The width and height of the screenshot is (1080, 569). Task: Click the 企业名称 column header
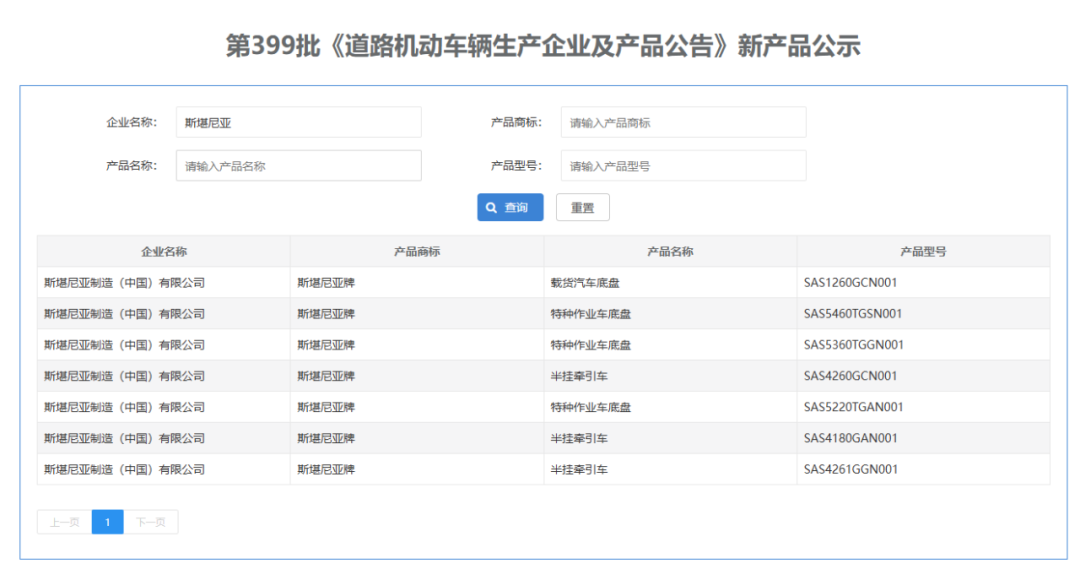click(x=164, y=251)
